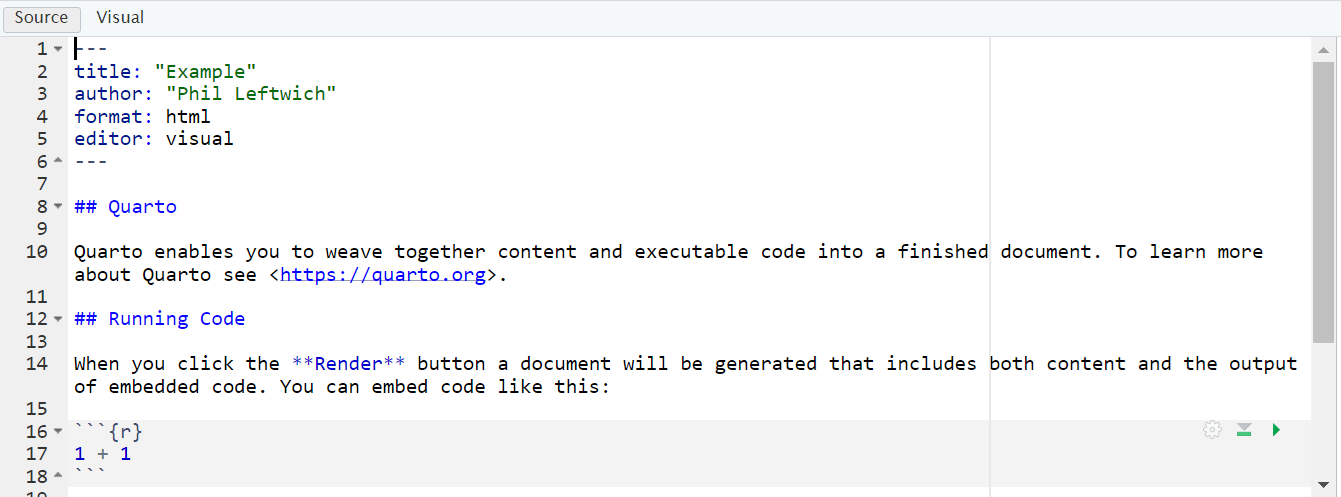Open the chunk options gear icon
Screen dimensions: 1341x497
click(x=1212, y=430)
